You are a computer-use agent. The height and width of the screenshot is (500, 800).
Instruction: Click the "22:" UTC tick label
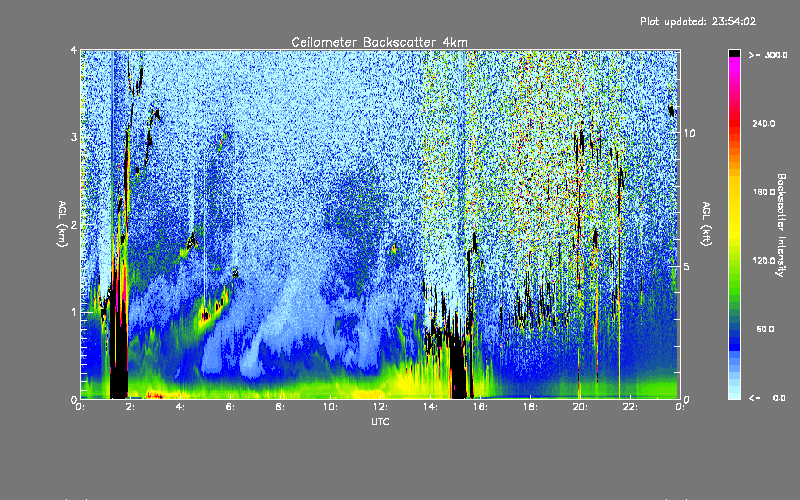pos(630,407)
